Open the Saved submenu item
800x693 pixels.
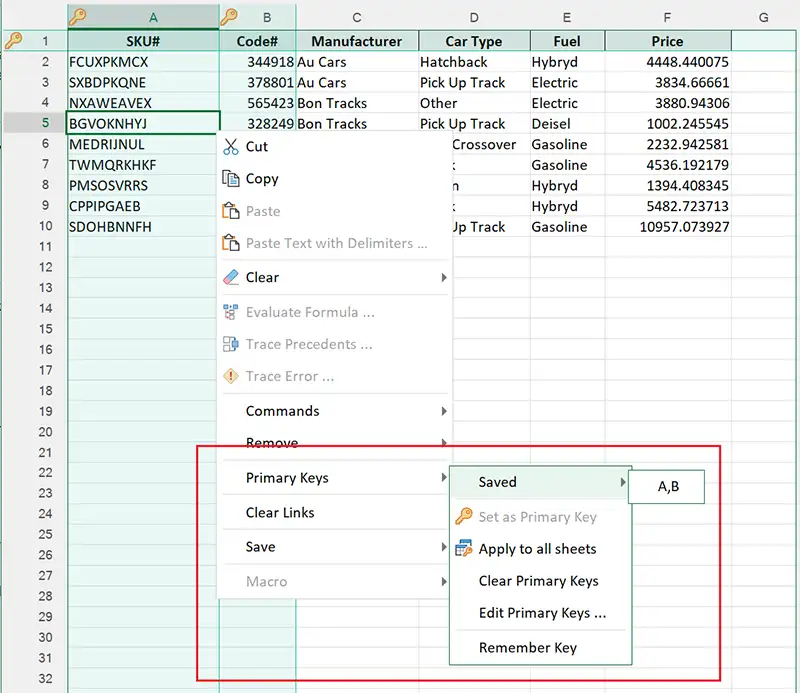(x=497, y=482)
